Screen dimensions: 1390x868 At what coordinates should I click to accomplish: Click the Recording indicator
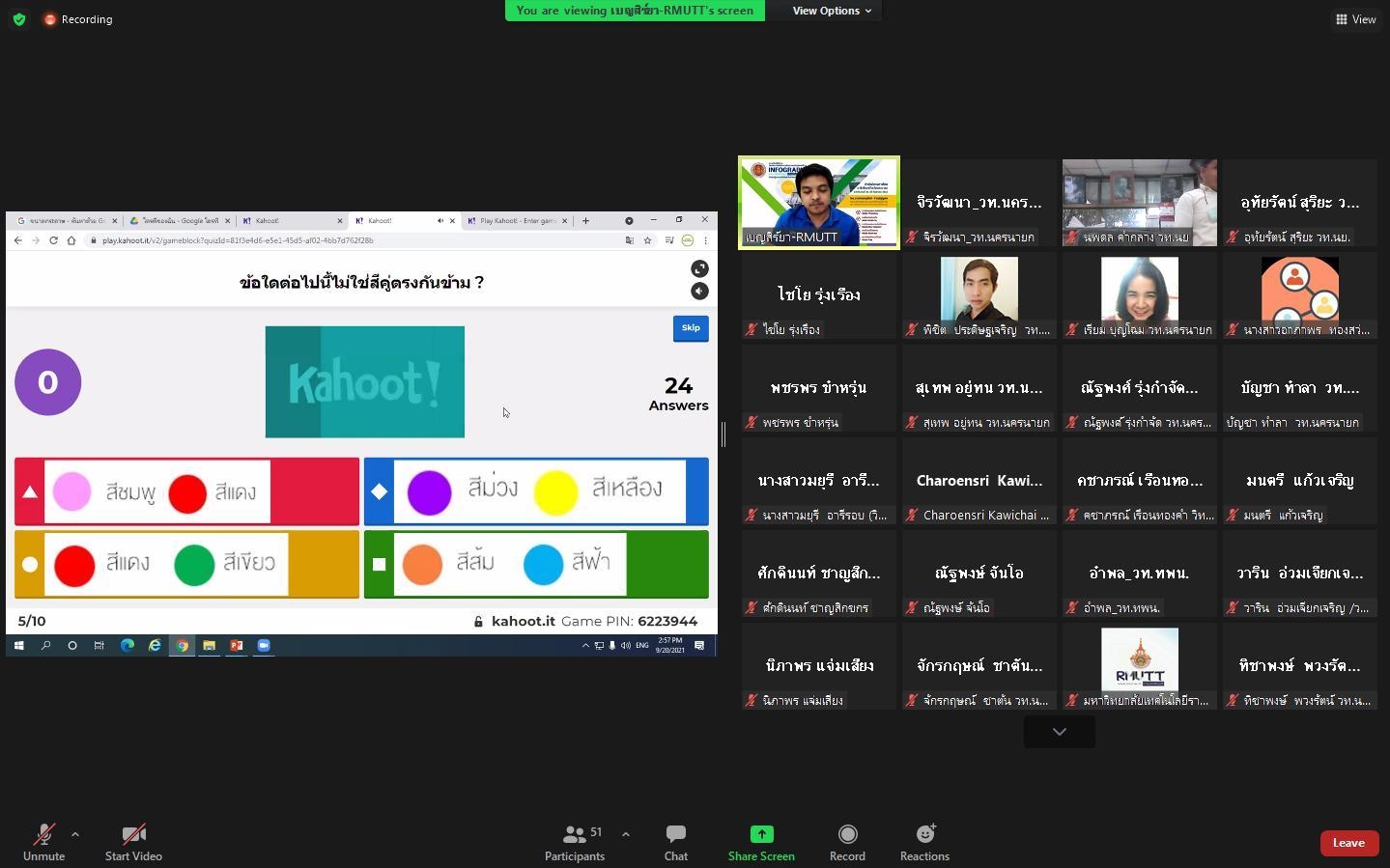[x=78, y=19]
